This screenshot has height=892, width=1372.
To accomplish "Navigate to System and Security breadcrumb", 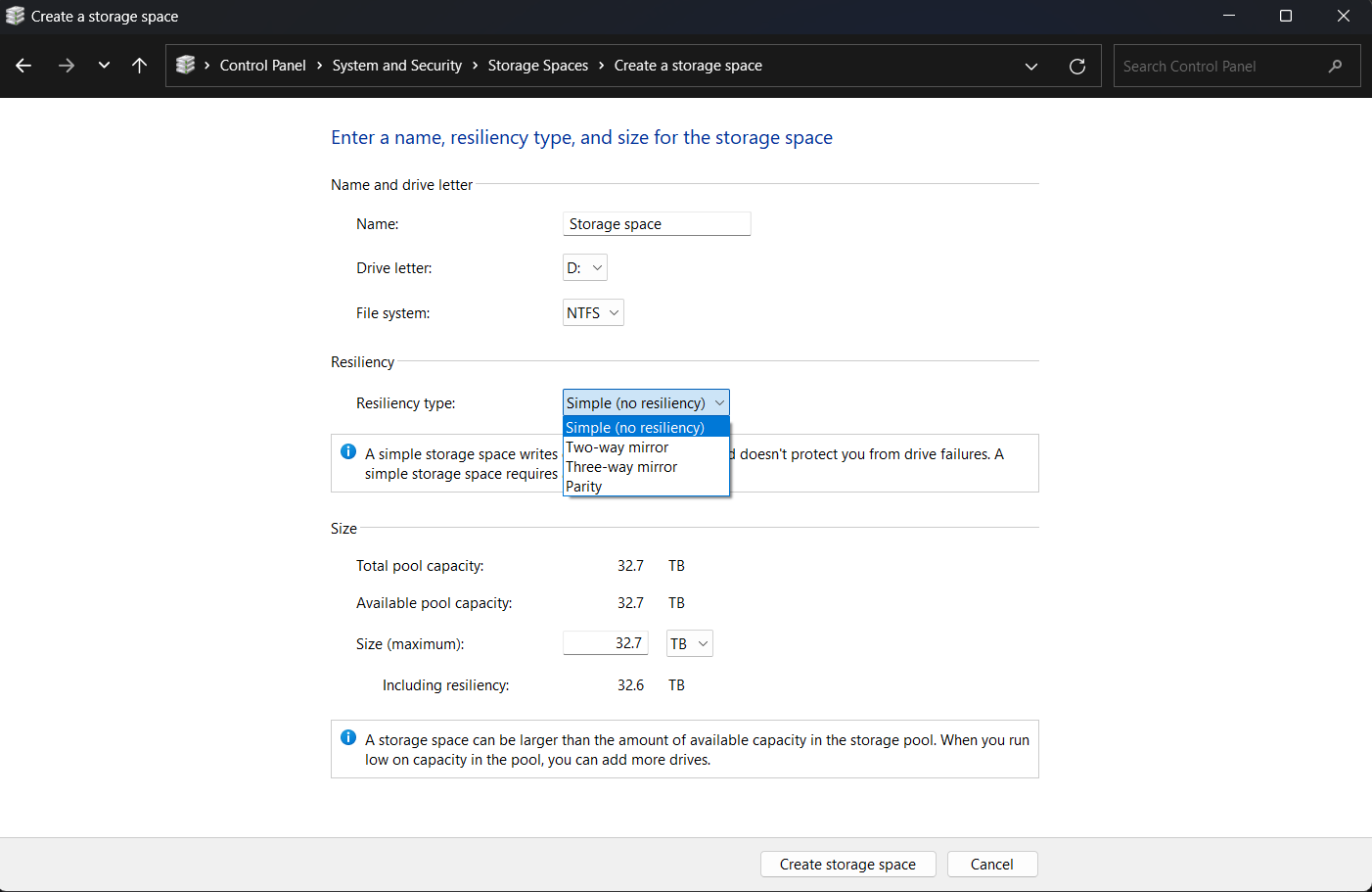I will 396,66.
